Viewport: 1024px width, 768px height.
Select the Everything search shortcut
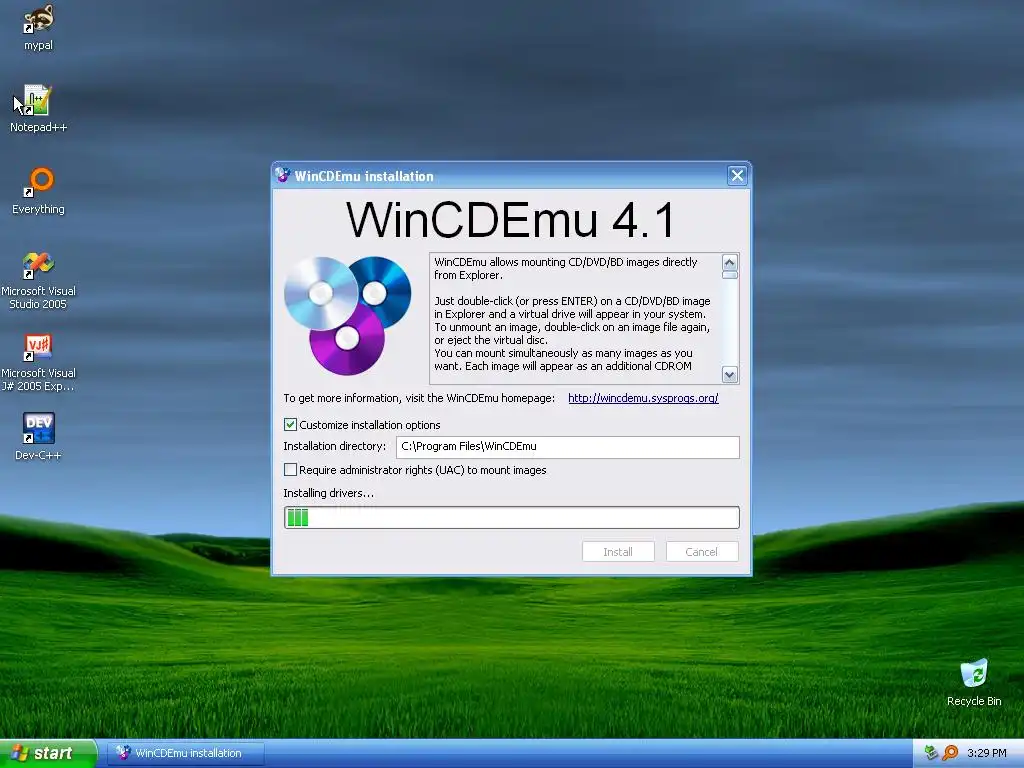click(38, 191)
